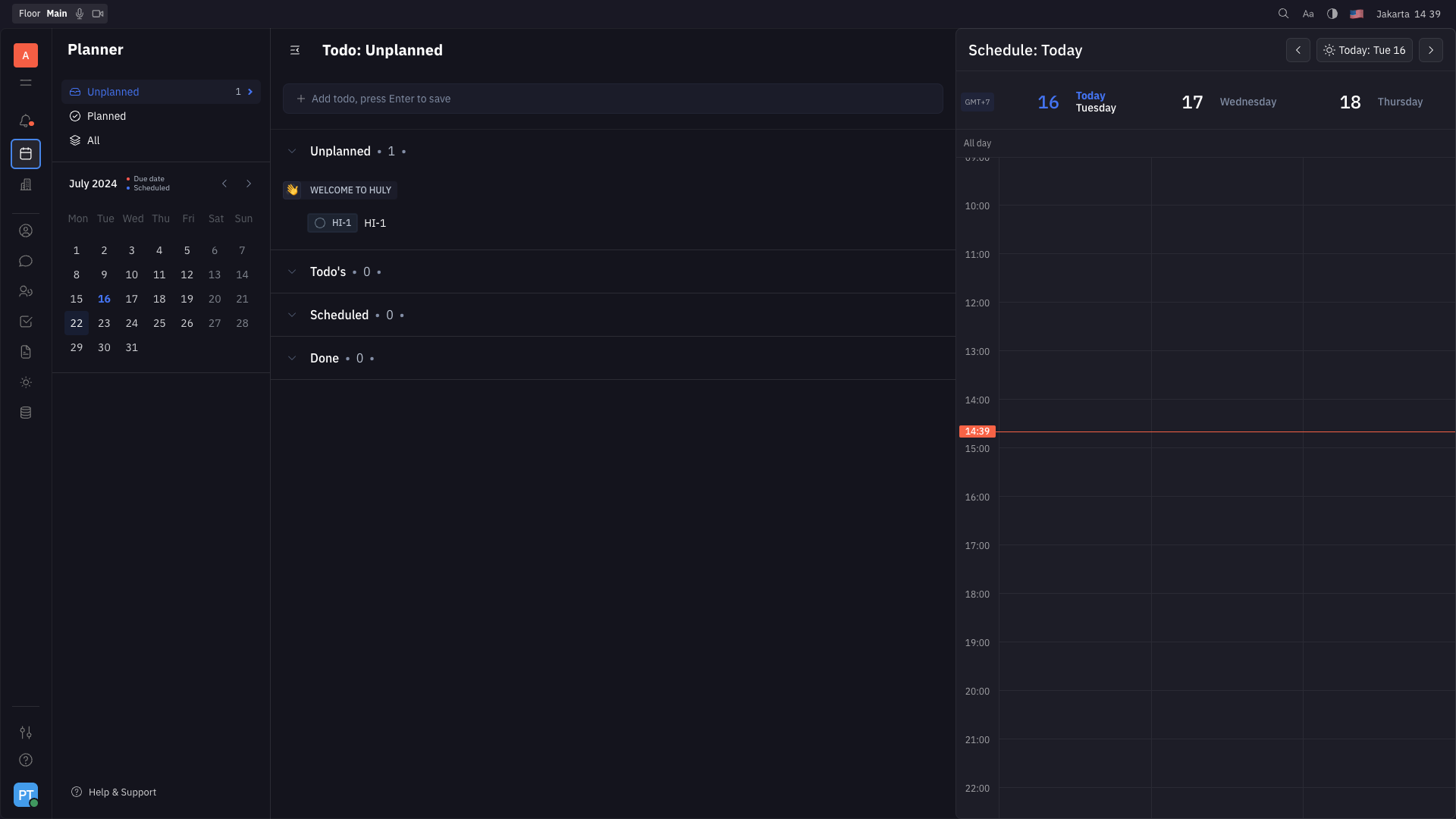The width and height of the screenshot is (1456, 819).
Task: Click the search magnifier icon in top bar
Action: coord(1283,14)
